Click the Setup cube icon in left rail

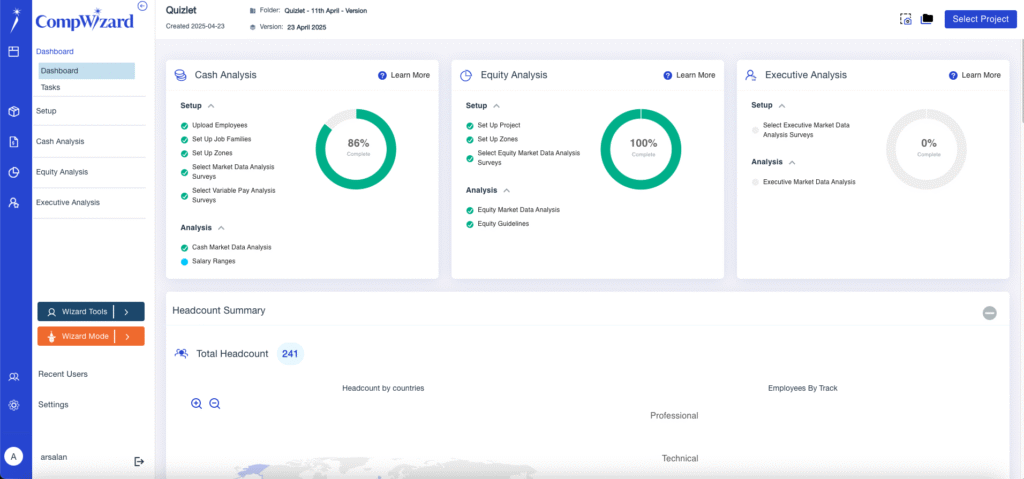tap(14, 111)
